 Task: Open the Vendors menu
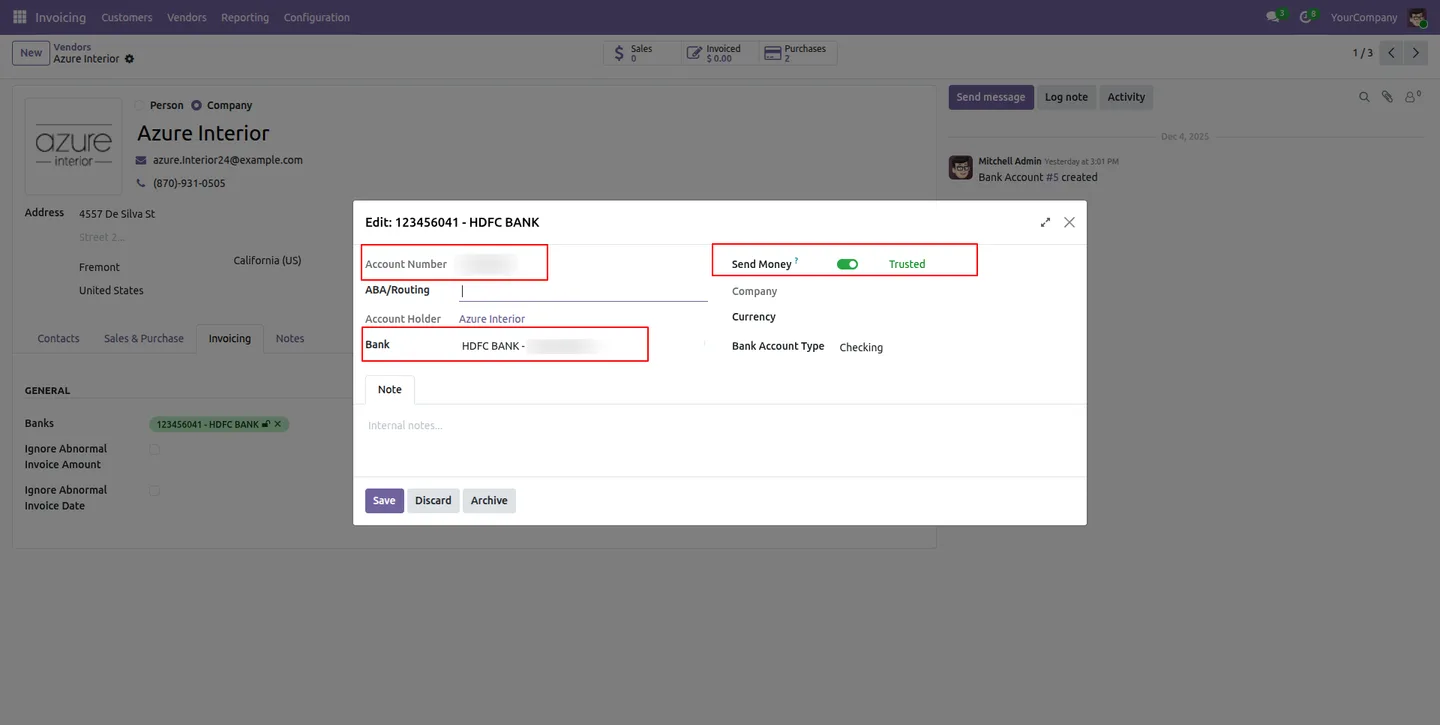pos(187,17)
